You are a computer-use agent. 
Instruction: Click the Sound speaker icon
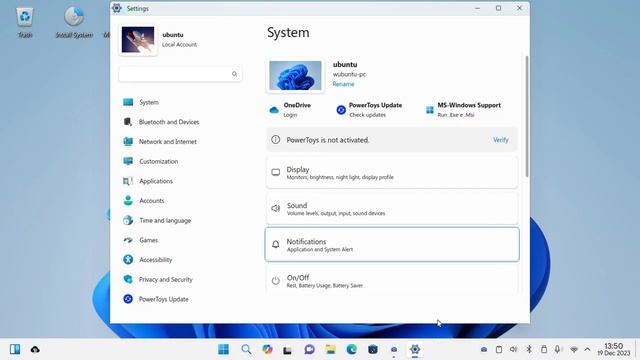click(x=276, y=208)
